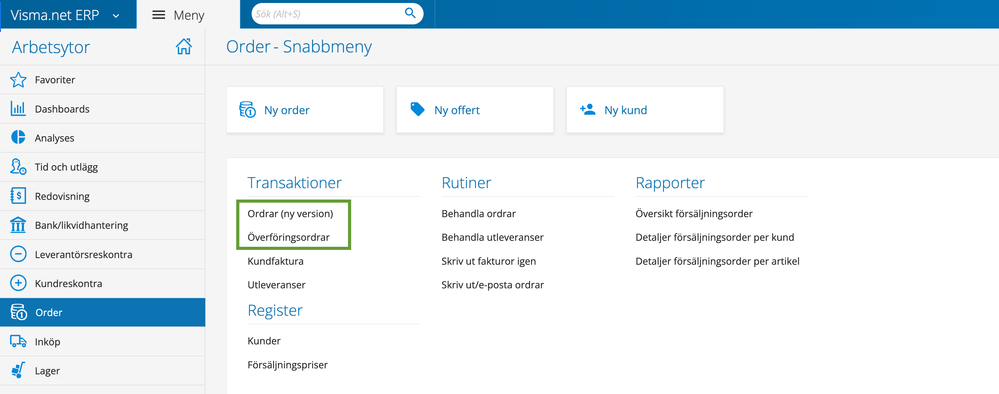
Task: Click the search magnifier icon
Action: (410, 13)
